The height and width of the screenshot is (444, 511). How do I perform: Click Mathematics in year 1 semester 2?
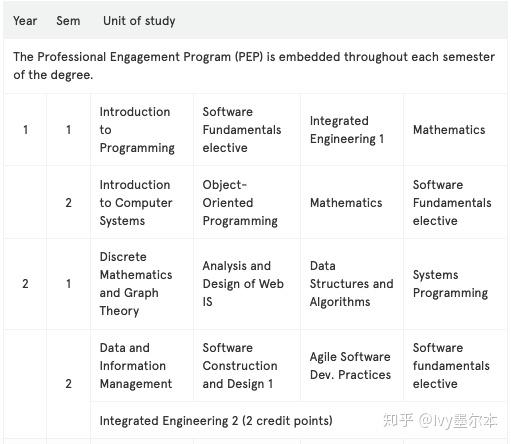click(x=346, y=203)
